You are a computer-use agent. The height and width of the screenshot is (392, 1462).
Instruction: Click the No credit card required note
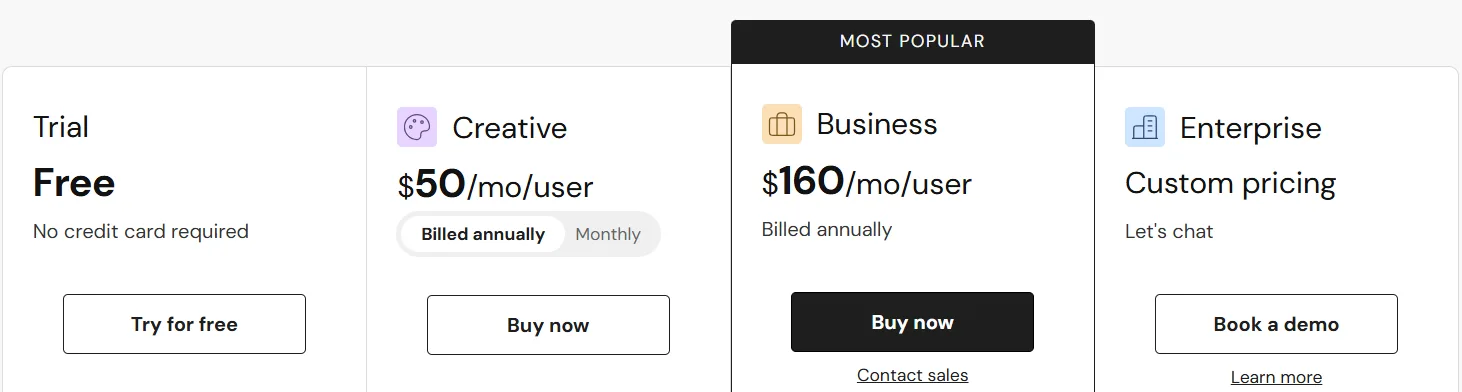[x=141, y=231]
